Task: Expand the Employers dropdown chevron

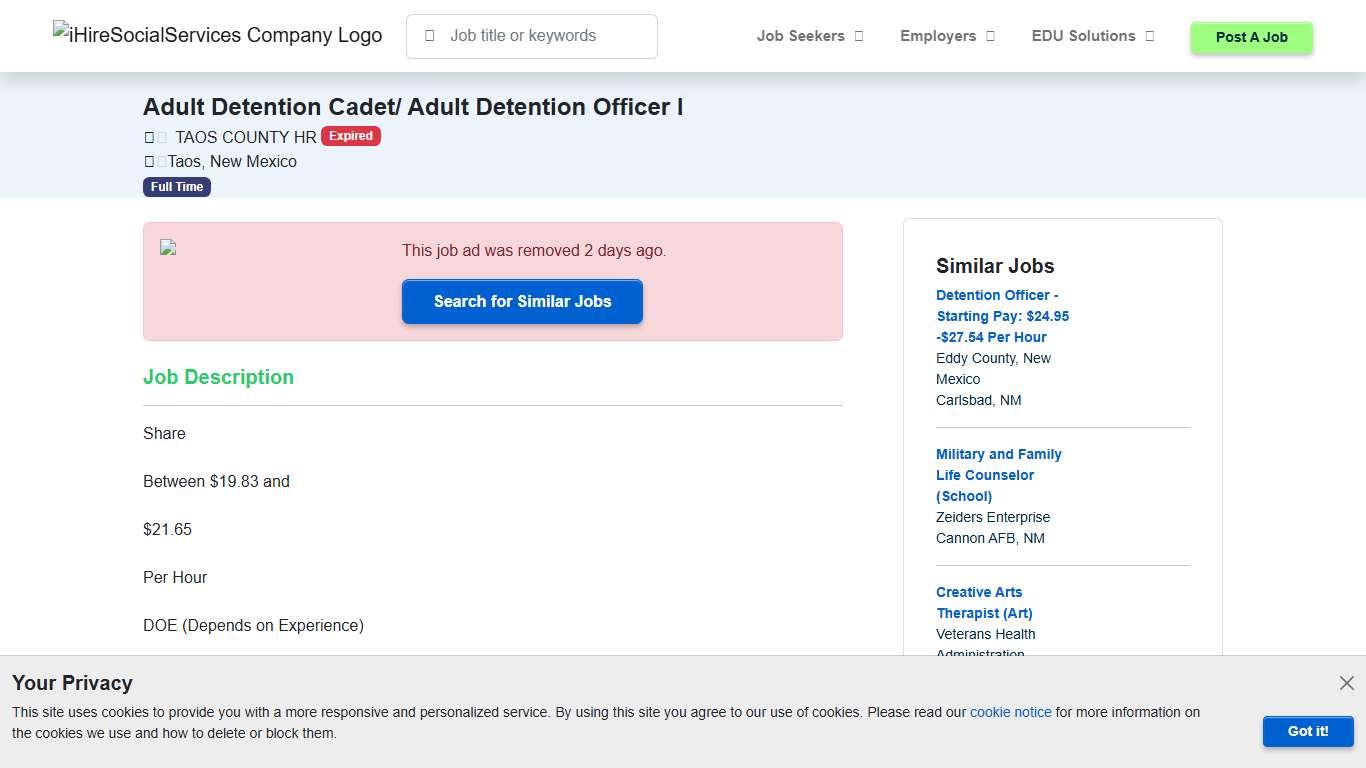Action: (989, 36)
